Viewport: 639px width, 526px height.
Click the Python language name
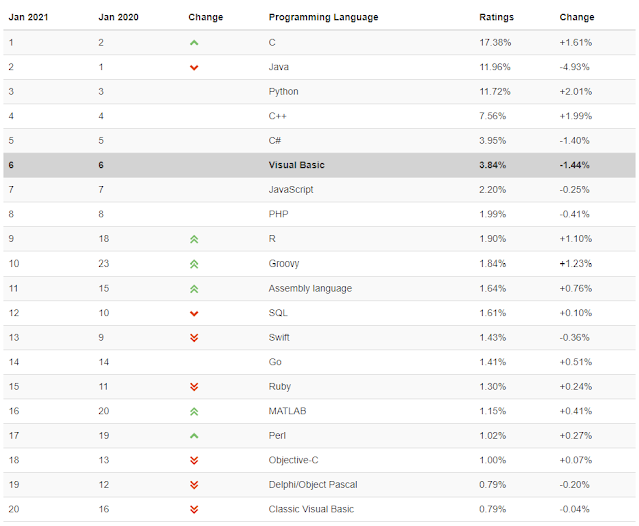coord(284,92)
